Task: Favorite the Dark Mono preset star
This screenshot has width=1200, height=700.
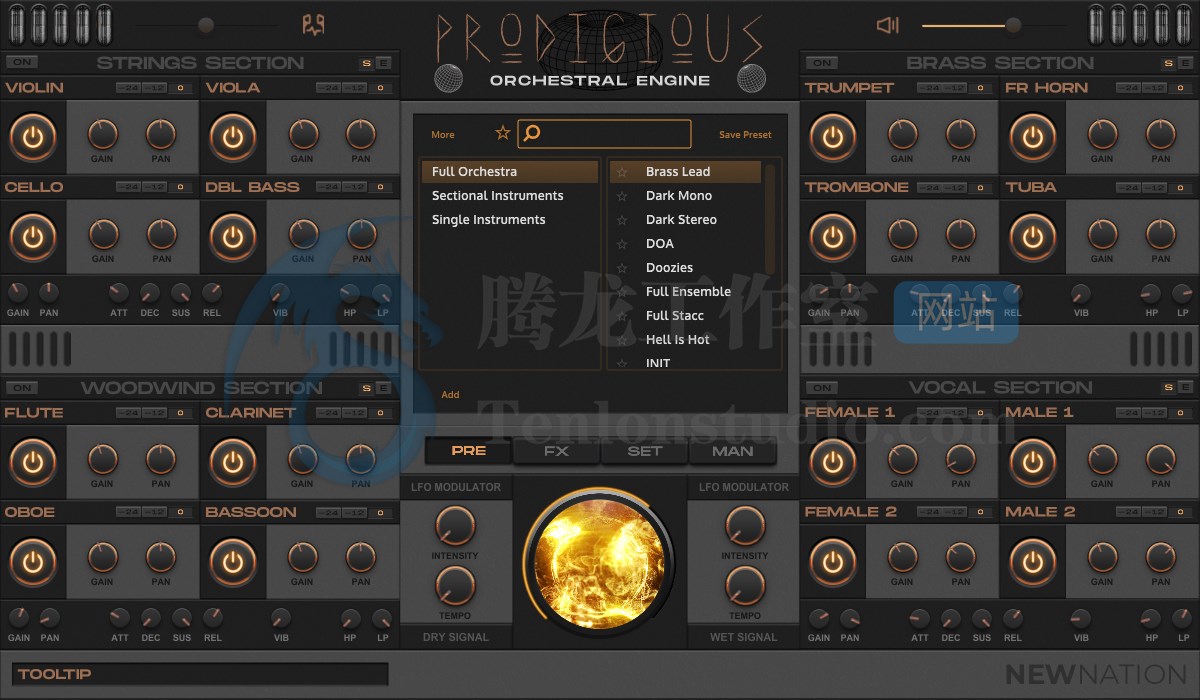Action: tap(622, 196)
